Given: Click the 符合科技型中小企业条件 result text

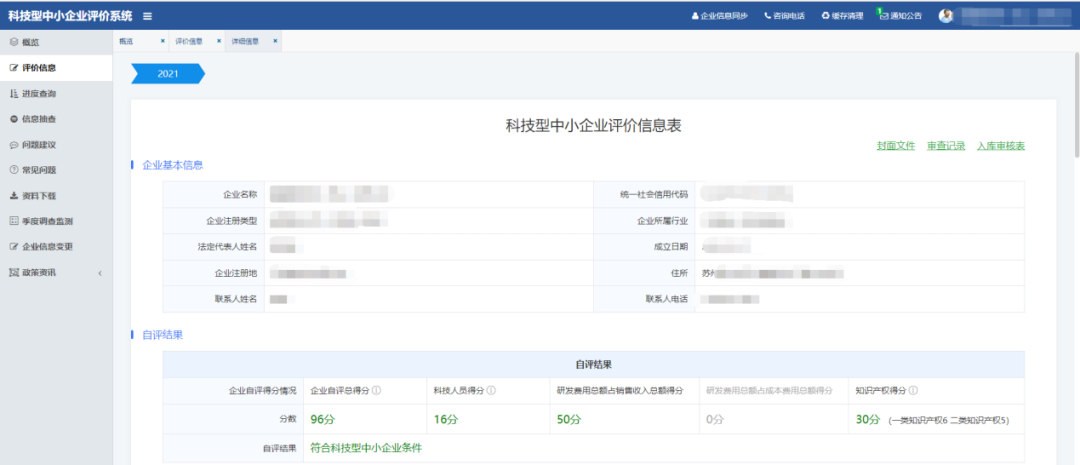Looking at the screenshot, I should click(366, 448).
